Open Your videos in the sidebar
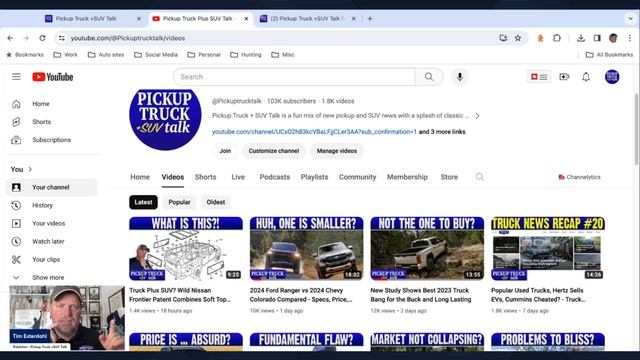The image size is (640, 360). click(x=52, y=223)
